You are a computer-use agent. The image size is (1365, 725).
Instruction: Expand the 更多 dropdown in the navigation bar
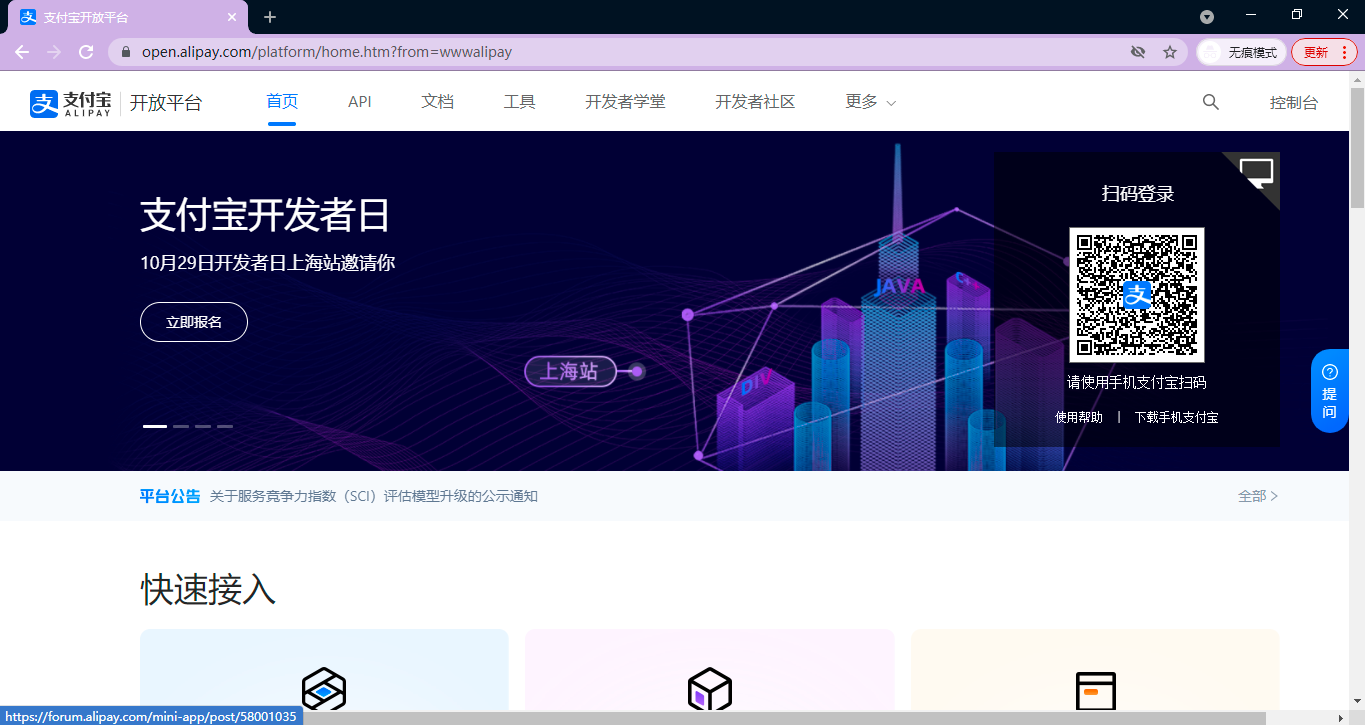click(x=869, y=101)
